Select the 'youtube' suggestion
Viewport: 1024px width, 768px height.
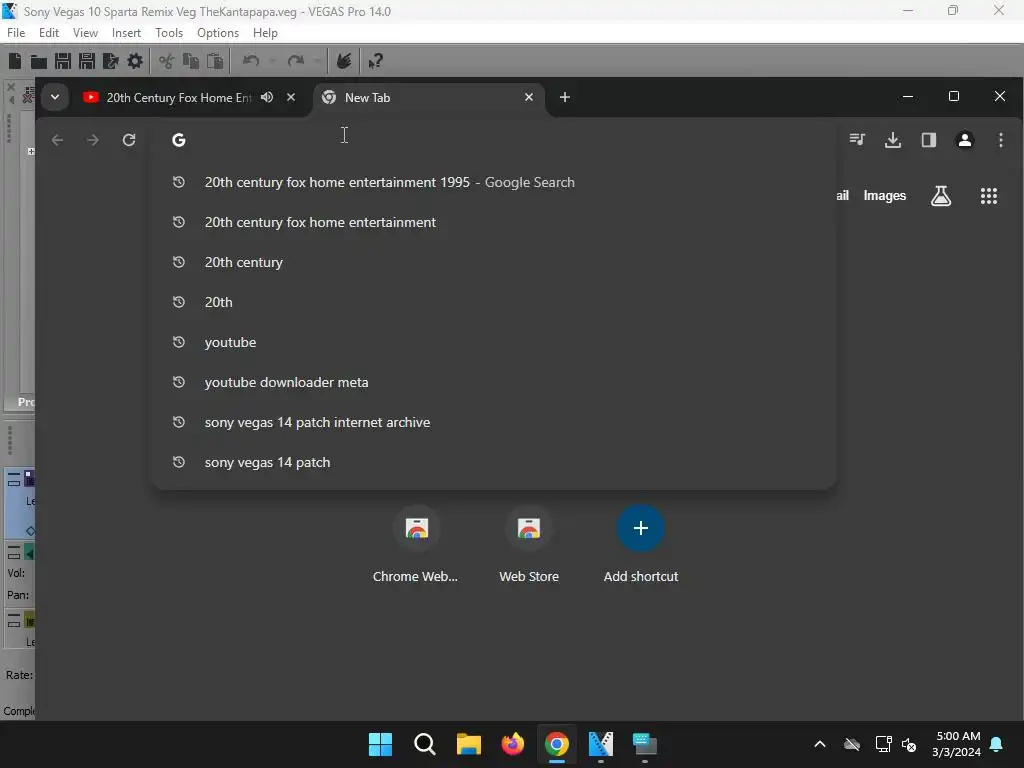pyautogui.click(x=493, y=342)
